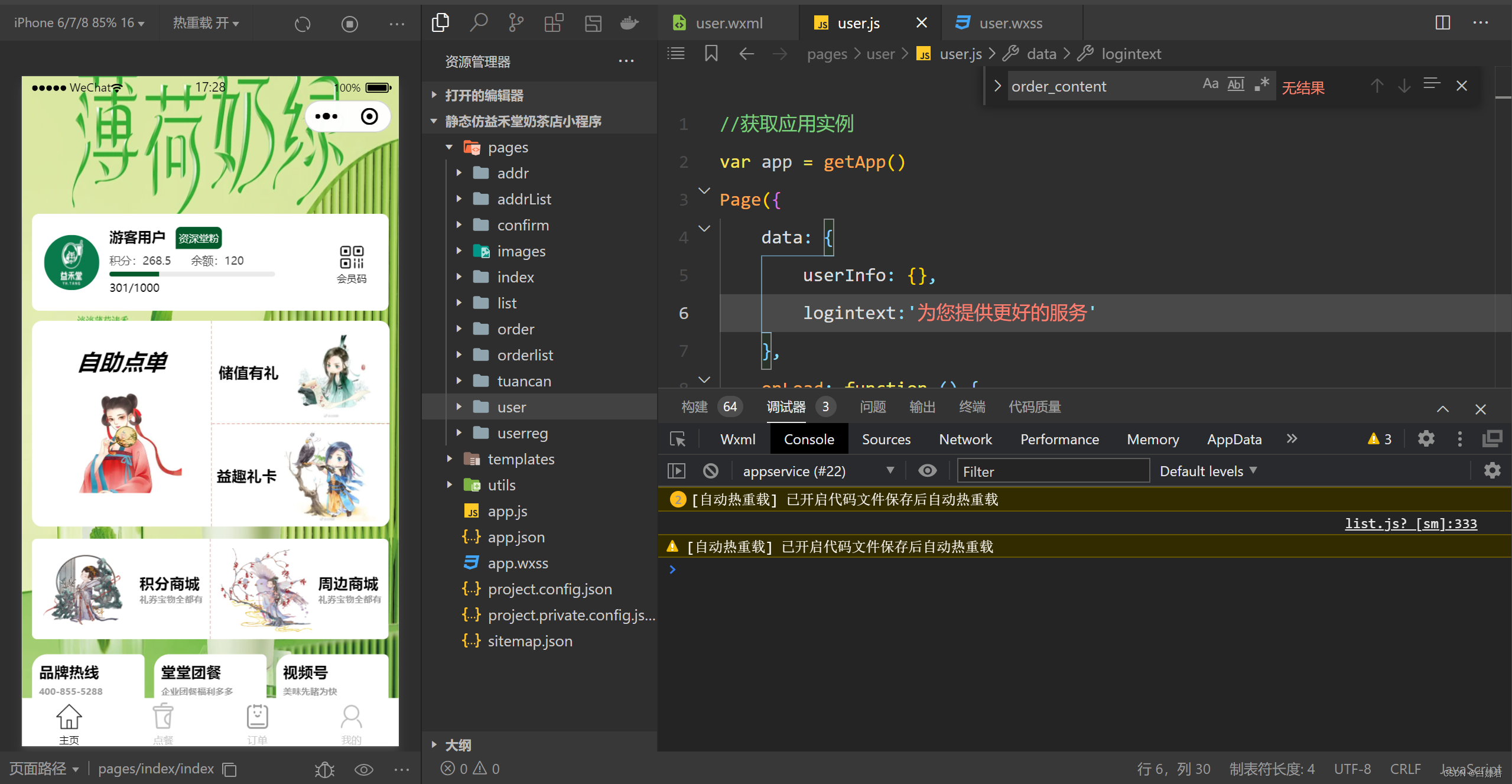Tap the 积分商城 entry
The image size is (1512, 784).
[x=121, y=589]
